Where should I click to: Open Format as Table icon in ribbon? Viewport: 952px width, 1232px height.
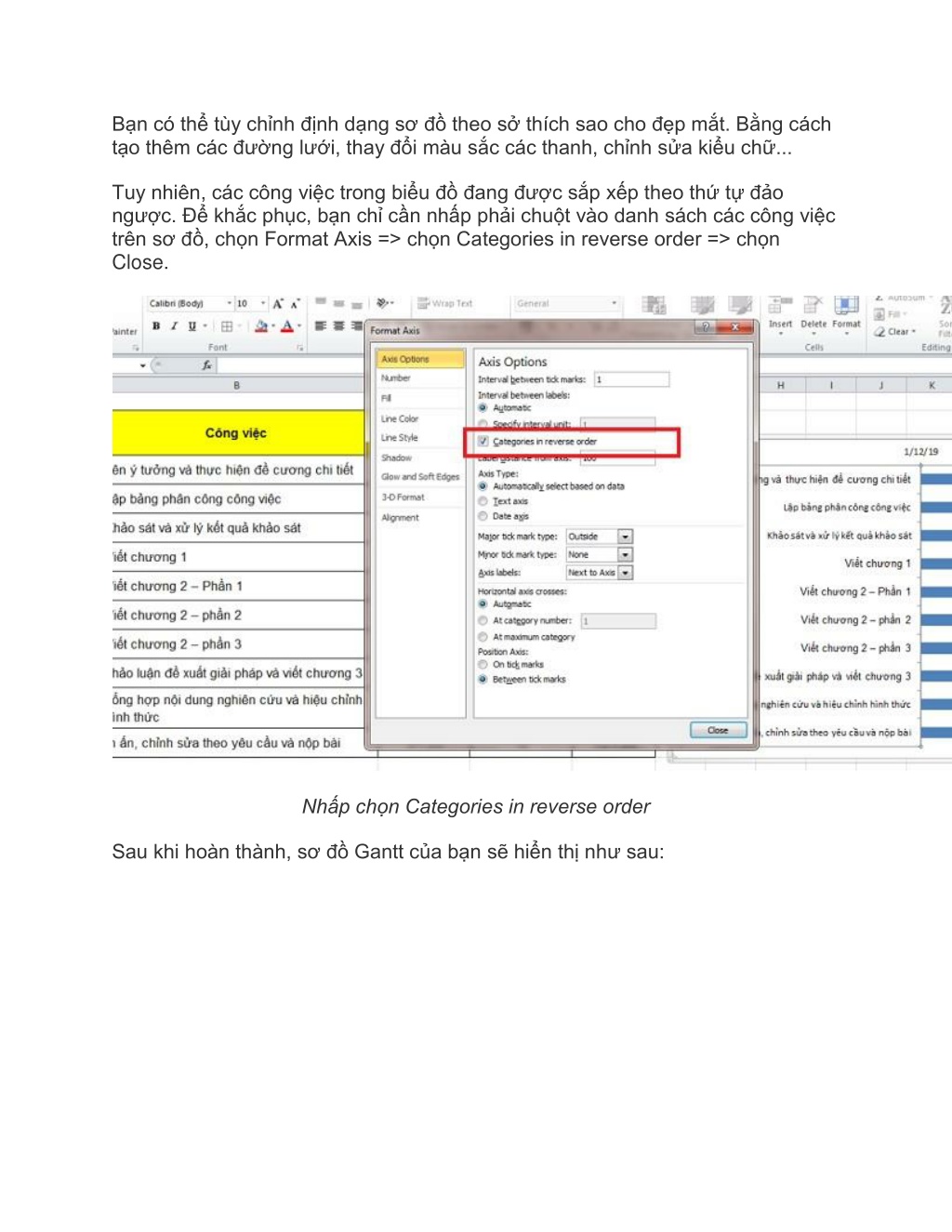coord(702,306)
